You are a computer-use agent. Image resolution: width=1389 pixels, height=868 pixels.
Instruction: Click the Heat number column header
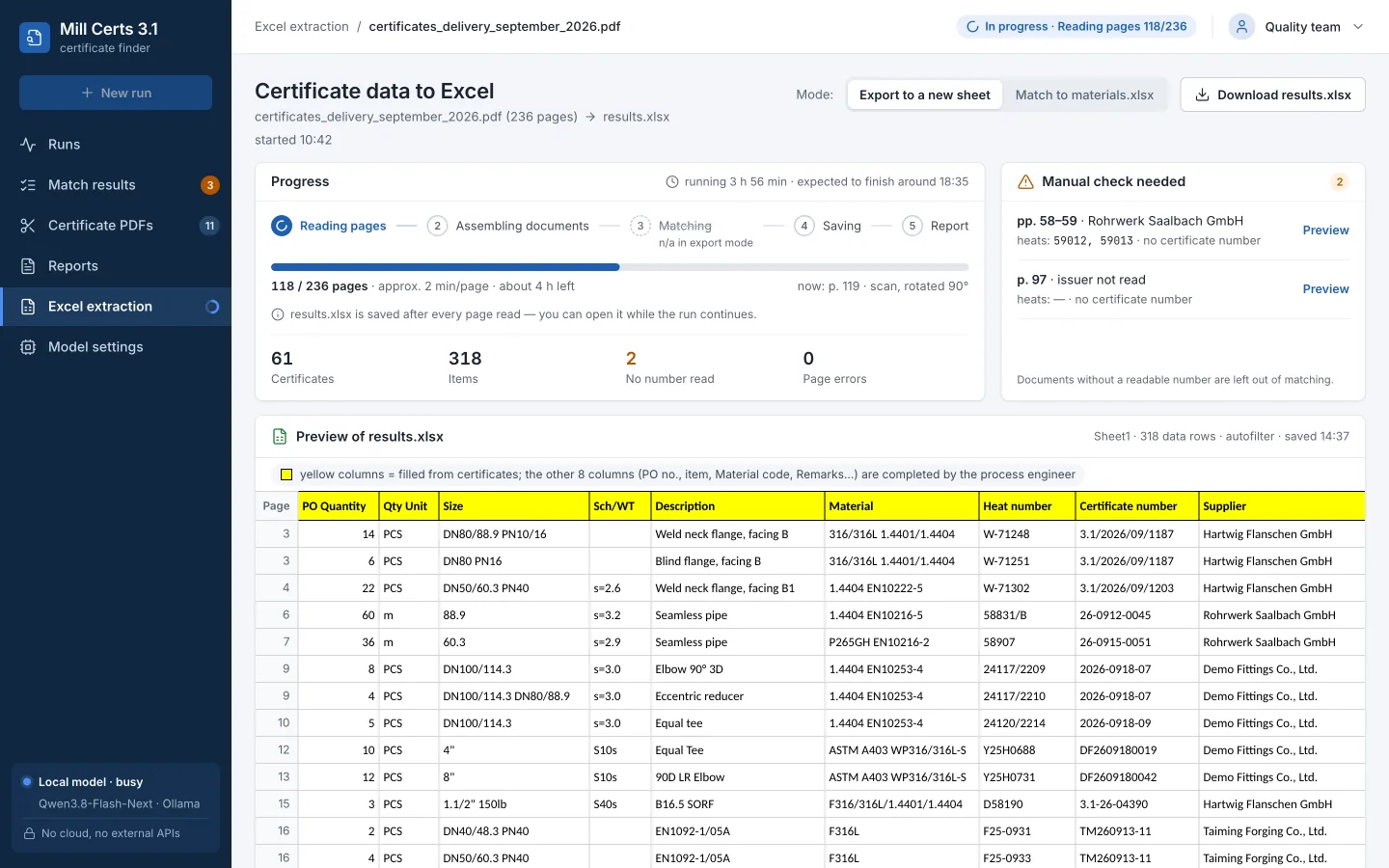[x=1027, y=506]
